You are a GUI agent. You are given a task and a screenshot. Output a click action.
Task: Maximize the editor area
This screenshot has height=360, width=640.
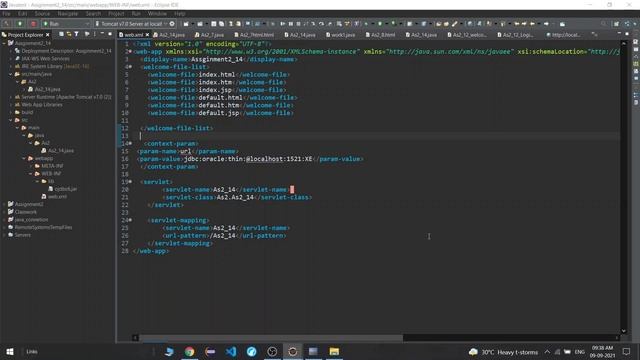point(627,34)
